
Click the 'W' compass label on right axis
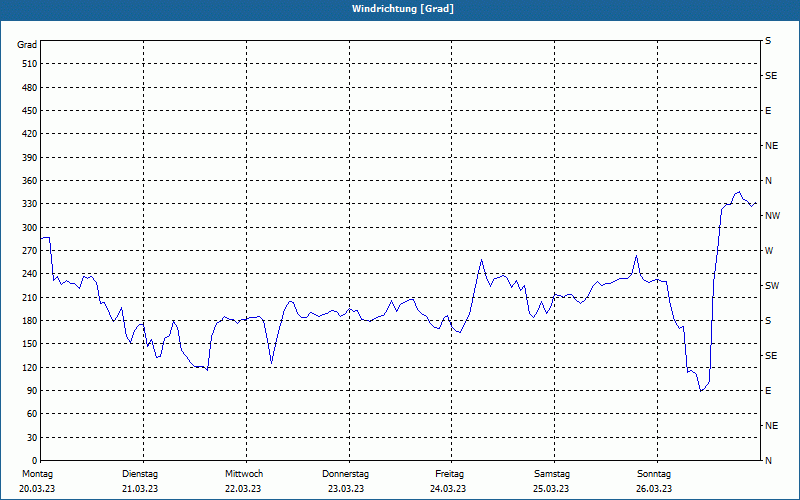pyautogui.click(x=769, y=251)
